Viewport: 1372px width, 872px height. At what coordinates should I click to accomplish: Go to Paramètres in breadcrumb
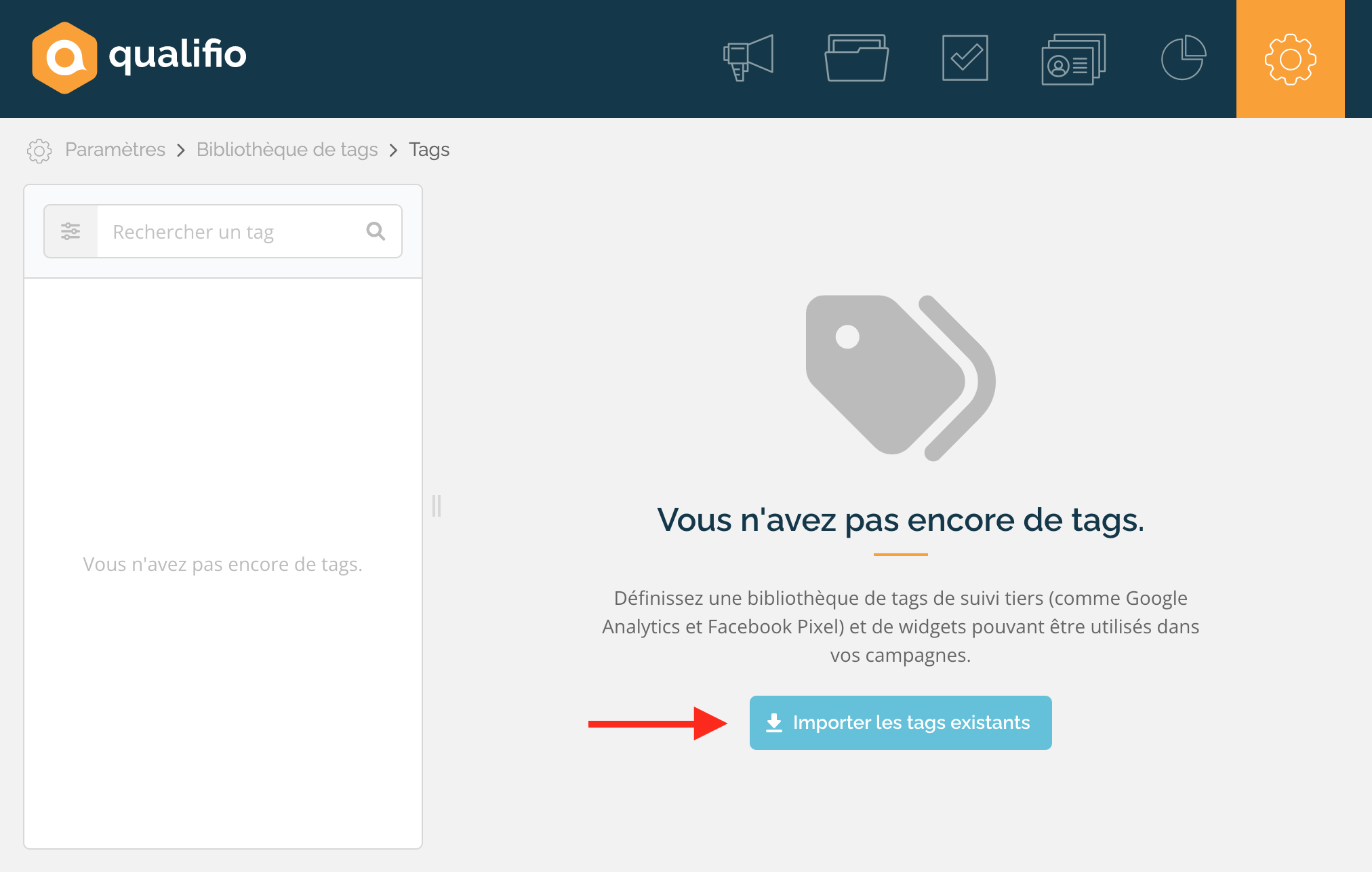pyautogui.click(x=115, y=149)
